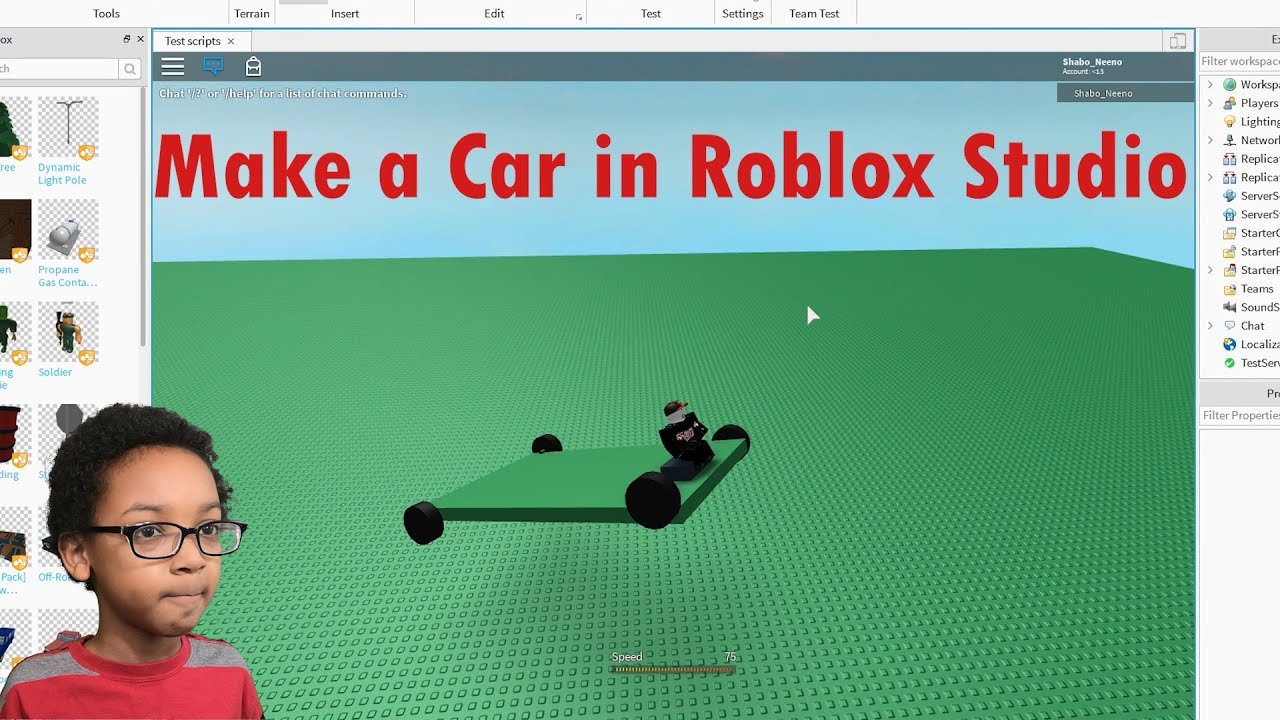Click the Account: <13 text
Screen dimensions: 1280x720
tap(1083, 72)
